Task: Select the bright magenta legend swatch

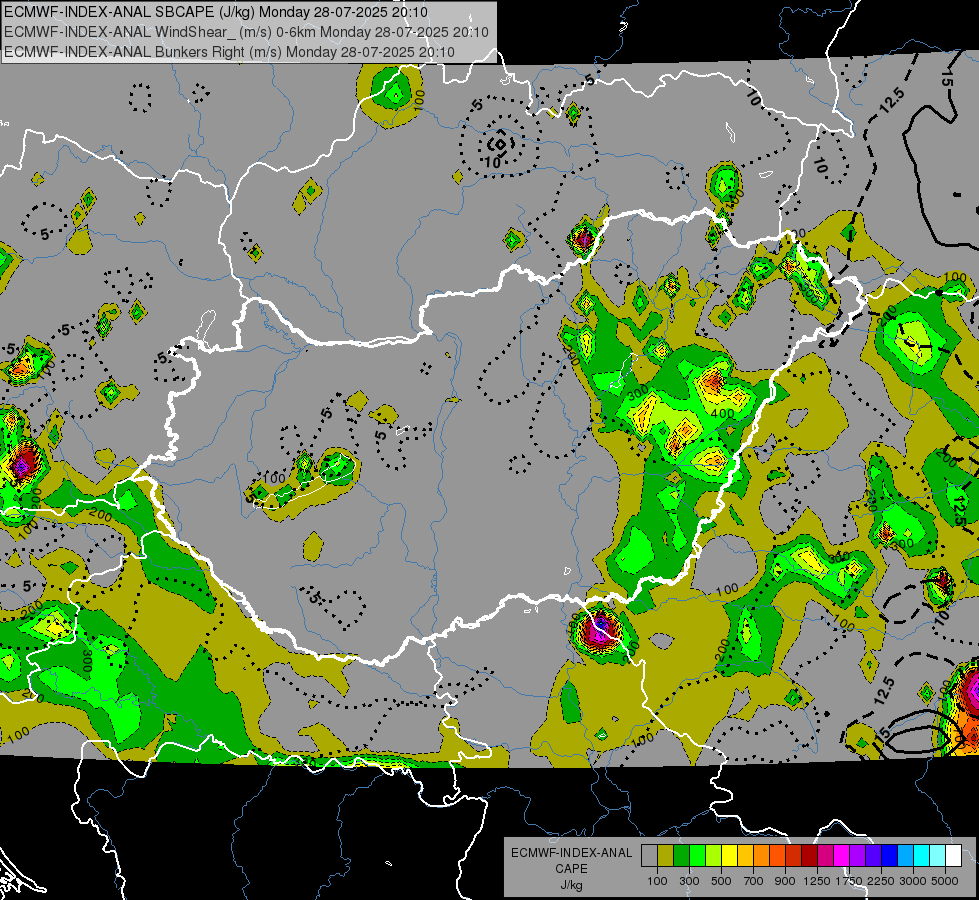Action: 842,856
